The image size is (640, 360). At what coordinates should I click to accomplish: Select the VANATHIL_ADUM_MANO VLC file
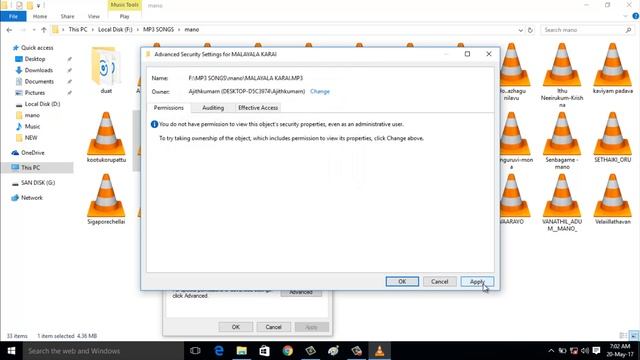click(562, 203)
